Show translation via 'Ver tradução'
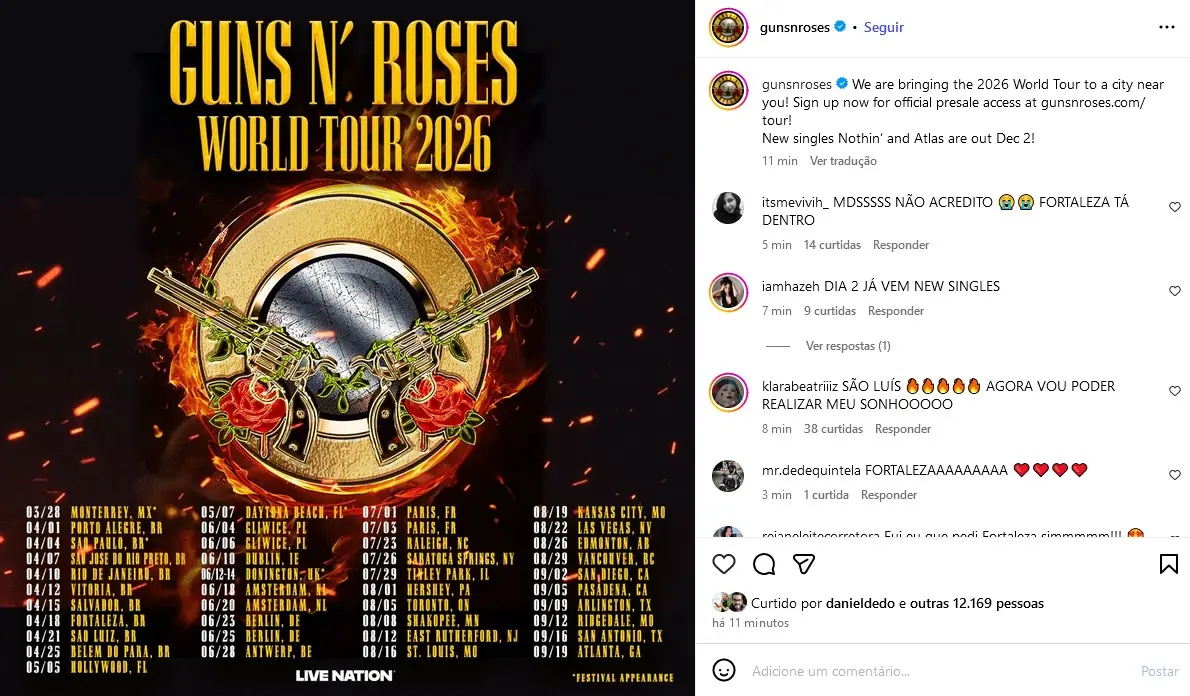Image resolution: width=1190 pixels, height=696 pixels. tap(842, 160)
